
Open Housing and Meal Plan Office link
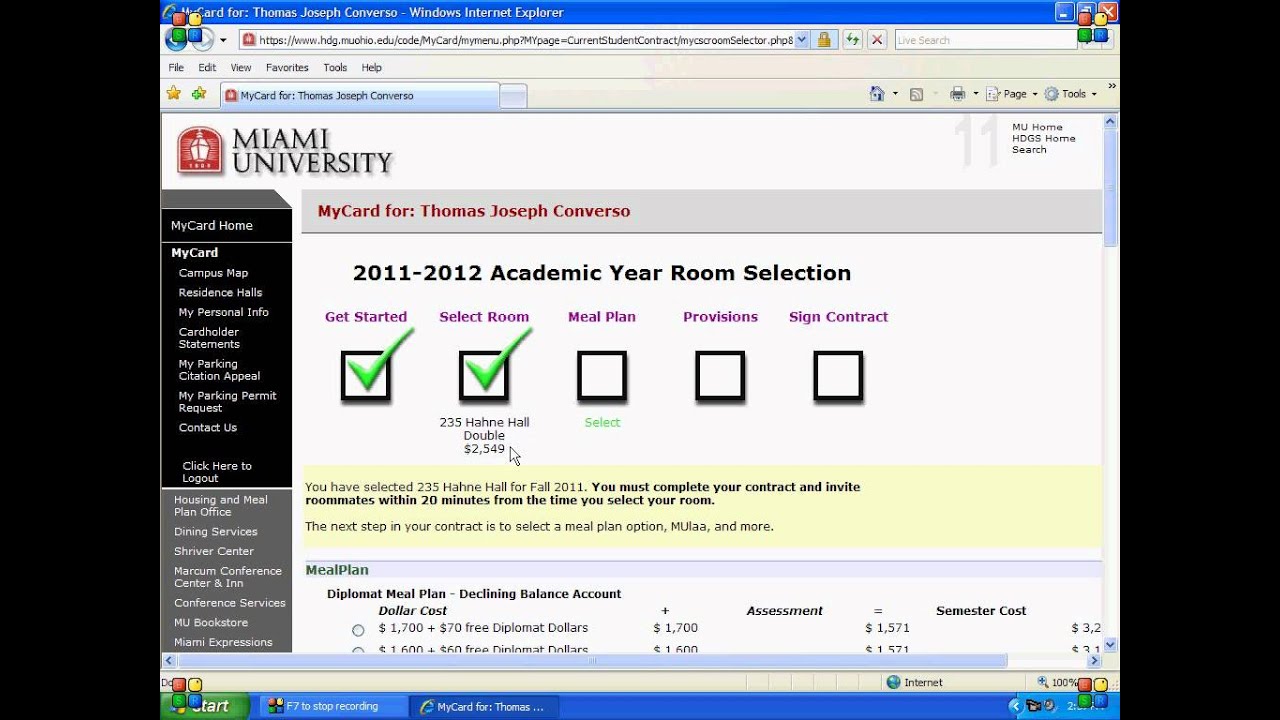click(x=221, y=506)
